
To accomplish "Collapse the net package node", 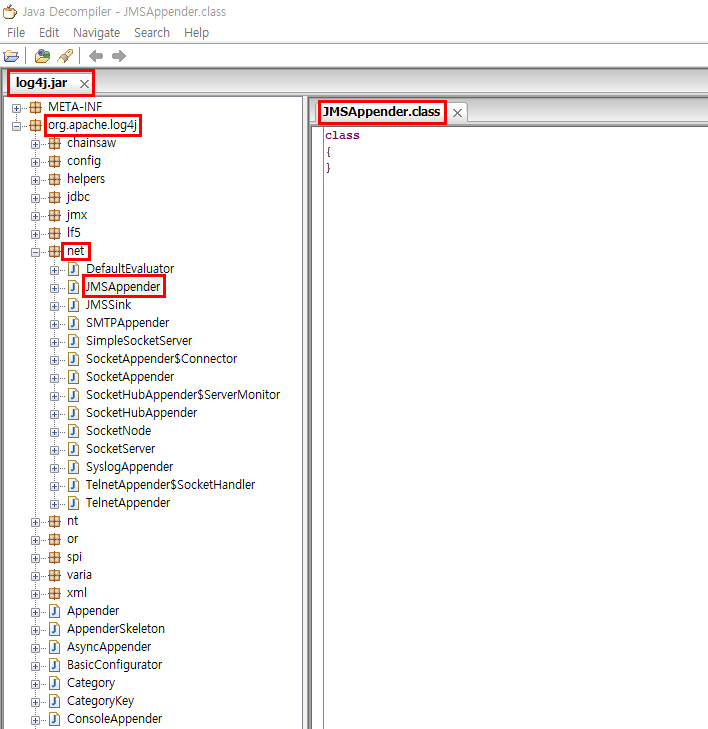I will [x=35, y=252].
